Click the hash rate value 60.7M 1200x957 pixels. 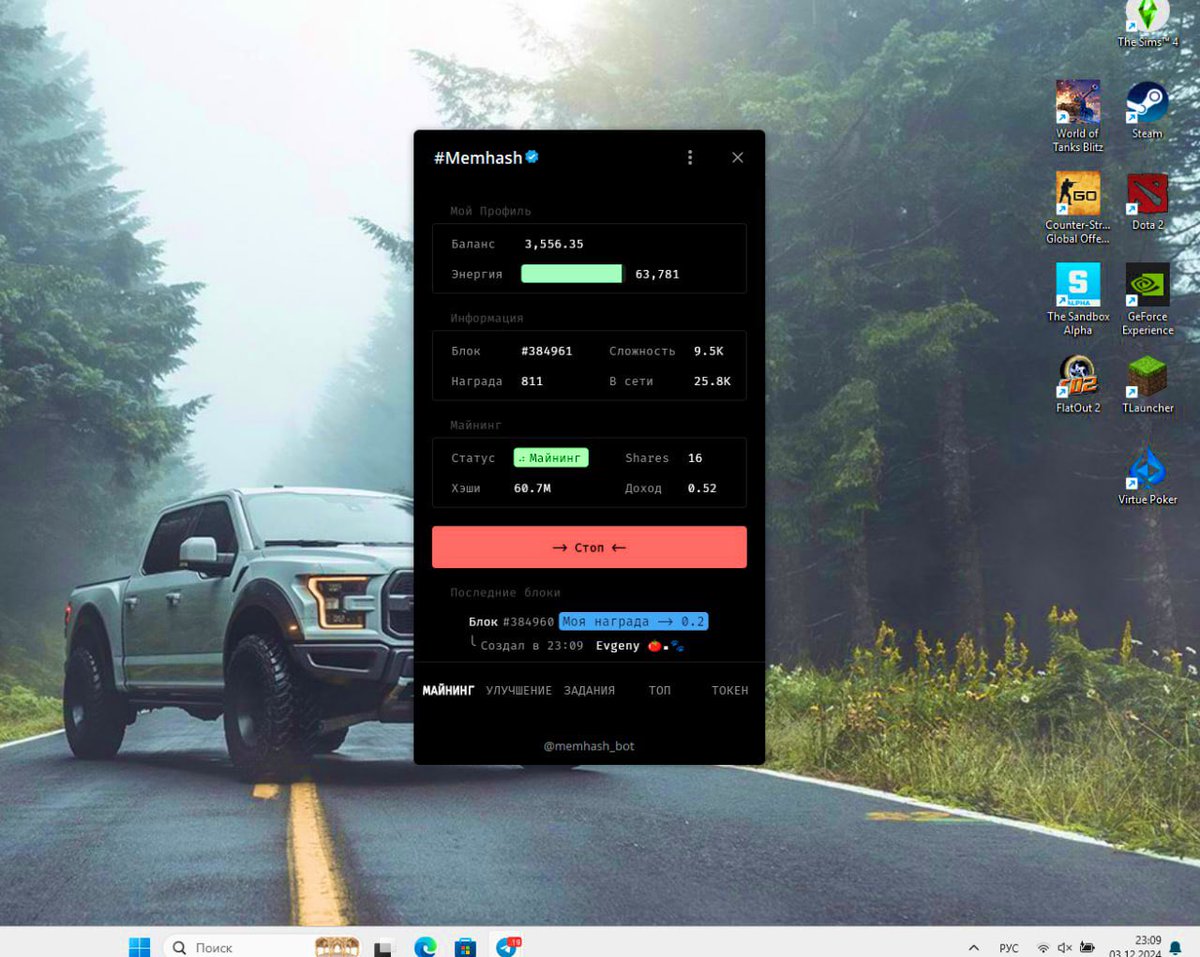pyautogui.click(x=532, y=488)
